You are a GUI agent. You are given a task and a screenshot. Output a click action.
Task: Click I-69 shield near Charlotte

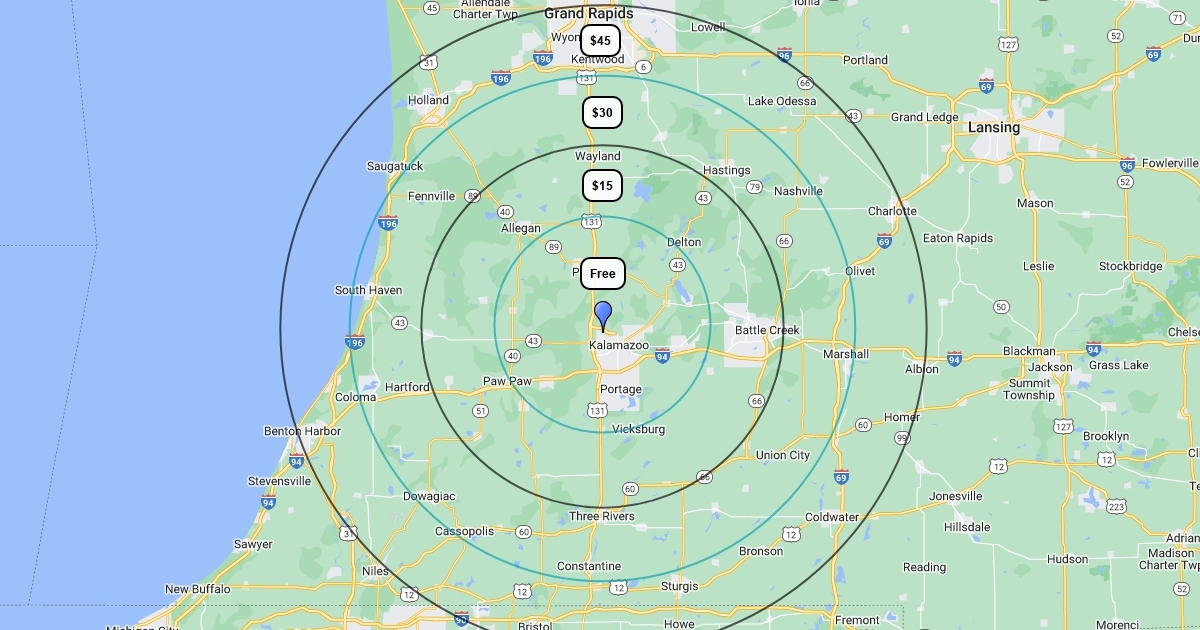click(884, 241)
